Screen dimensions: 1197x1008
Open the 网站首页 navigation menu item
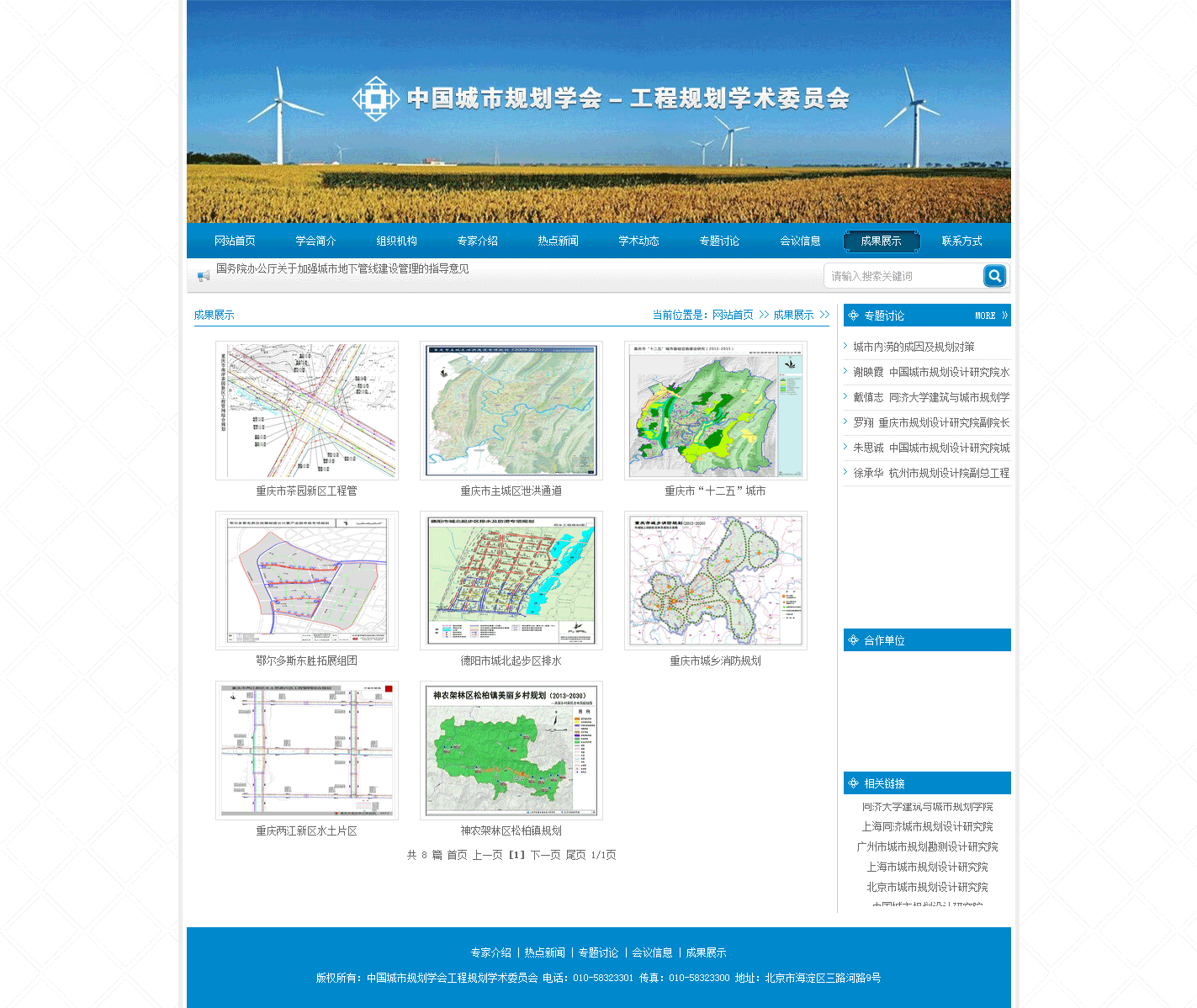(x=235, y=241)
